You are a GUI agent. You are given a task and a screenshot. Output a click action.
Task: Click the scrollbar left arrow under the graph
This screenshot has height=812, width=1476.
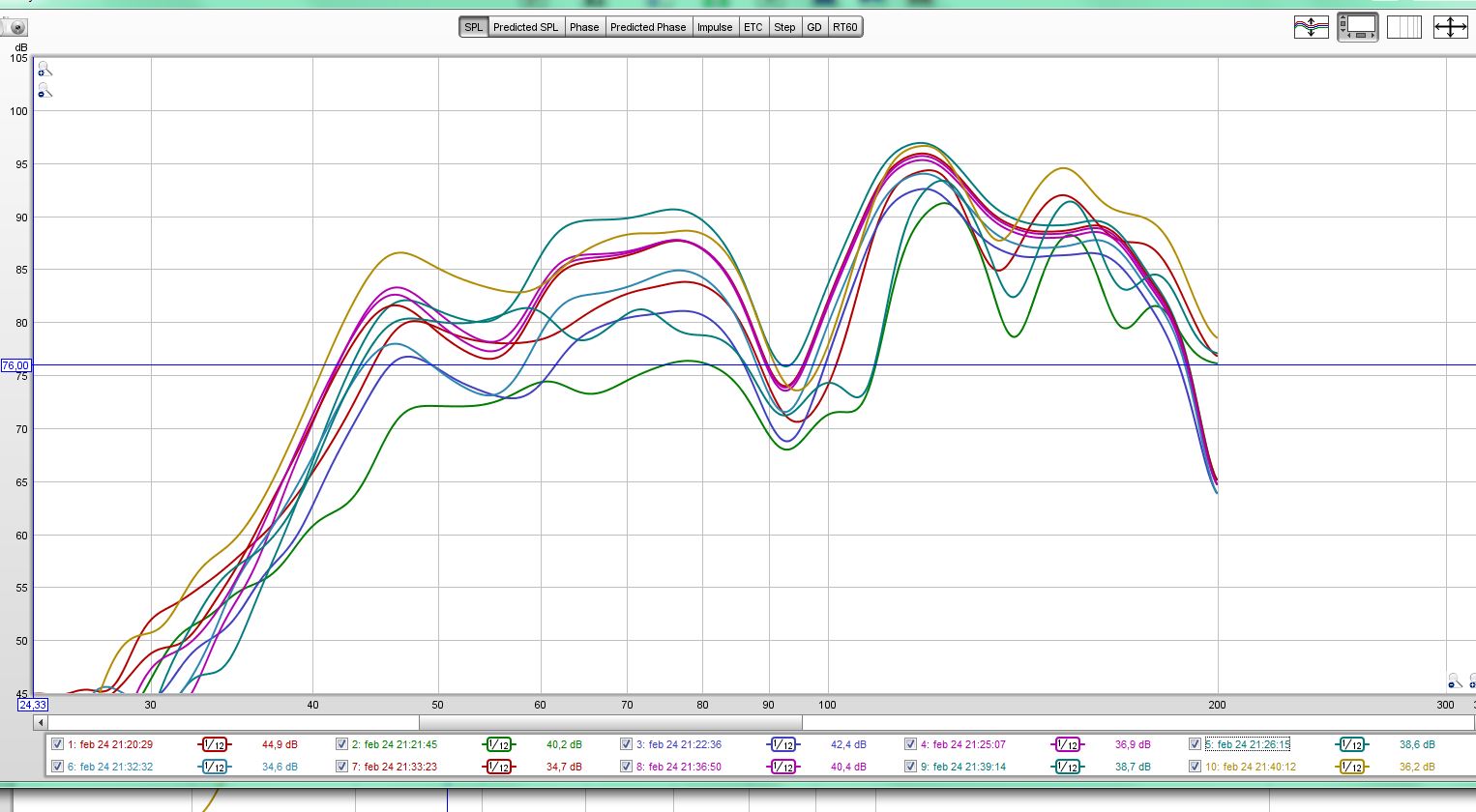pos(41,722)
